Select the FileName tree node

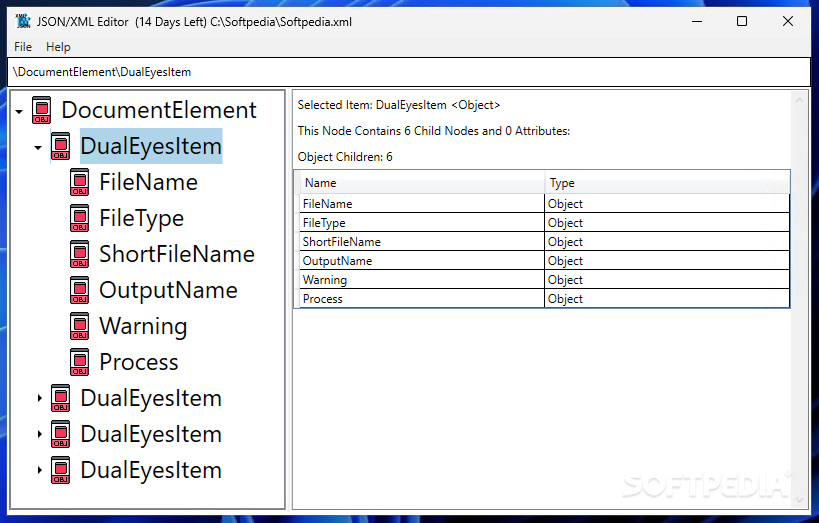(x=148, y=182)
